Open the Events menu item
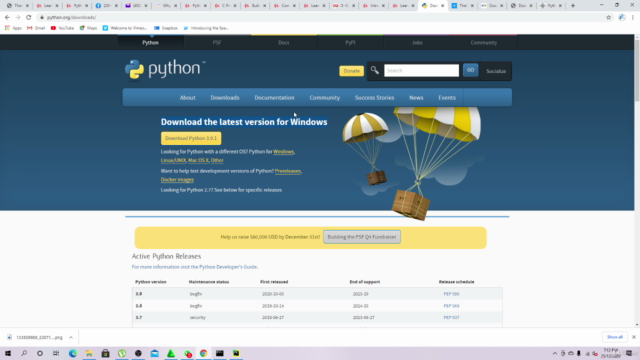 click(x=447, y=98)
